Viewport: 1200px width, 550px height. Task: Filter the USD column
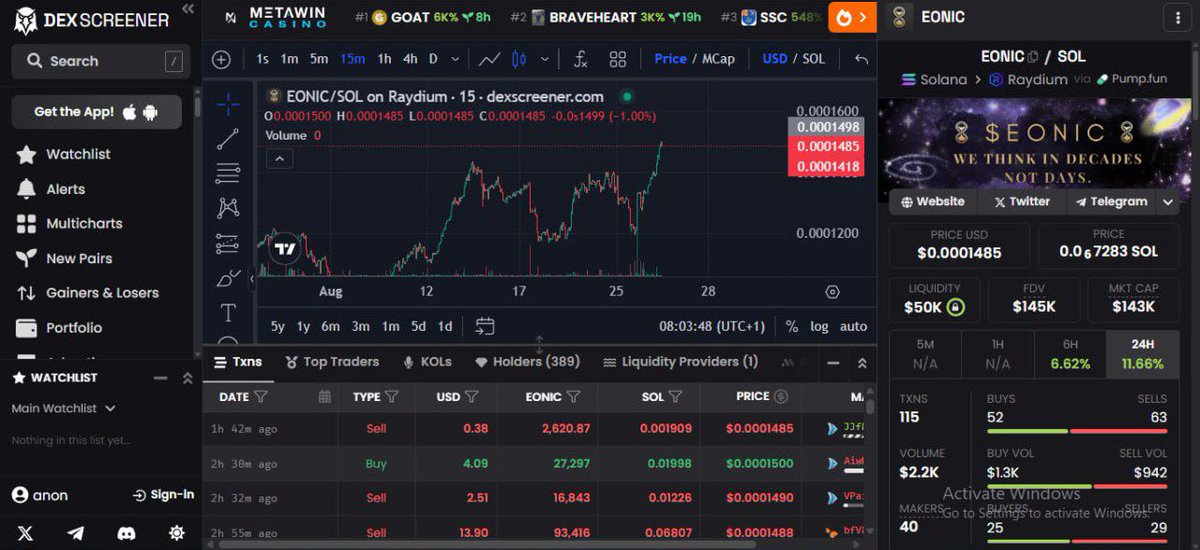pyautogui.click(x=471, y=397)
